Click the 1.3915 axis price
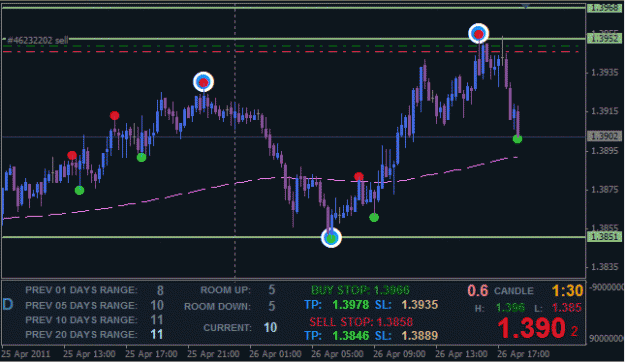The height and width of the screenshot is (362, 625). (605, 111)
